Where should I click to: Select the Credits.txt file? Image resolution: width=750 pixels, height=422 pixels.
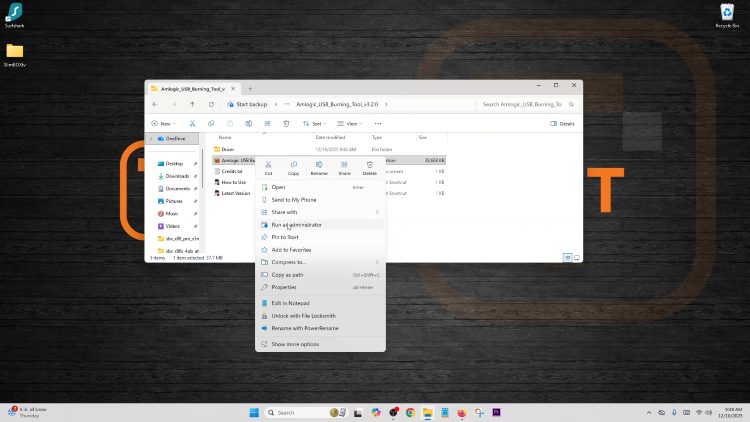(232, 171)
